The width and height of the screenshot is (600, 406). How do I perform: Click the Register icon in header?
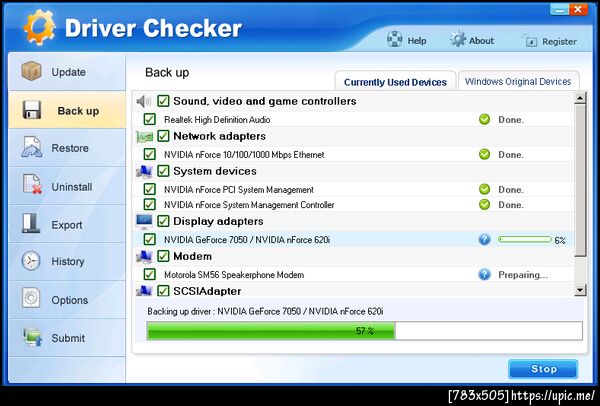[x=530, y=41]
